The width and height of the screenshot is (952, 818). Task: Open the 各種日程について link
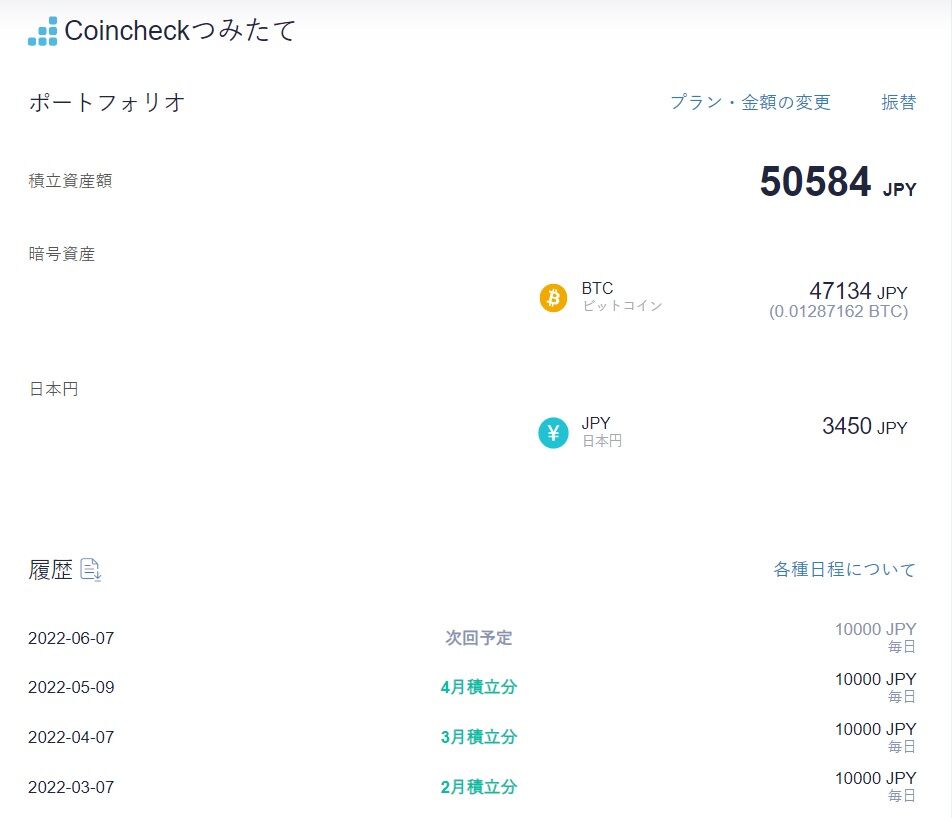[844, 569]
